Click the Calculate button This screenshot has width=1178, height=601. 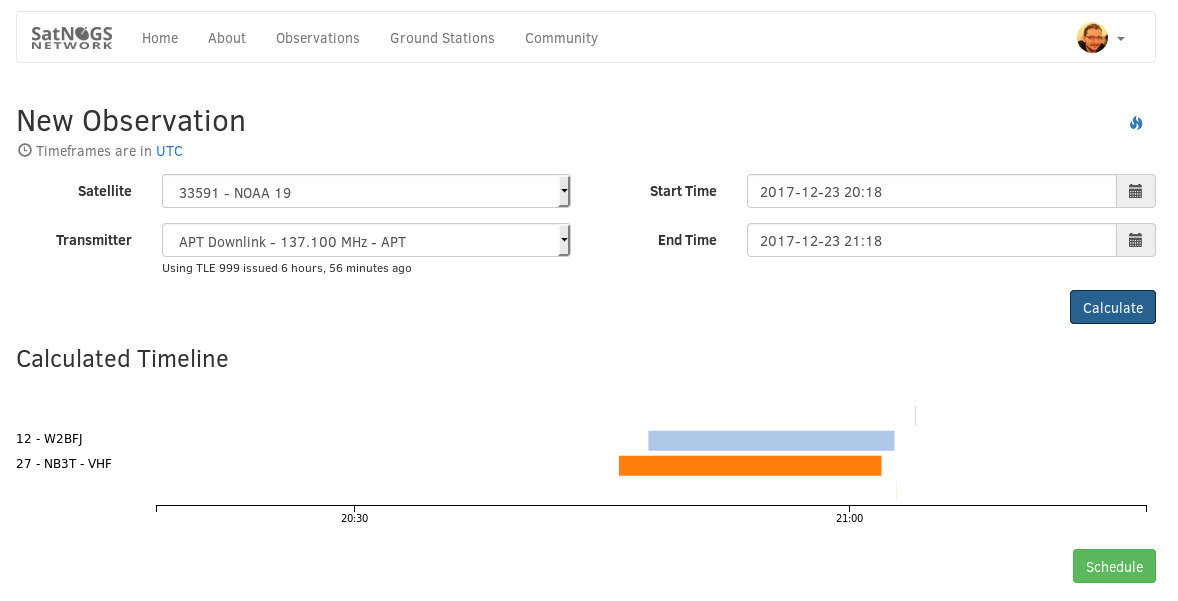point(1113,307)
